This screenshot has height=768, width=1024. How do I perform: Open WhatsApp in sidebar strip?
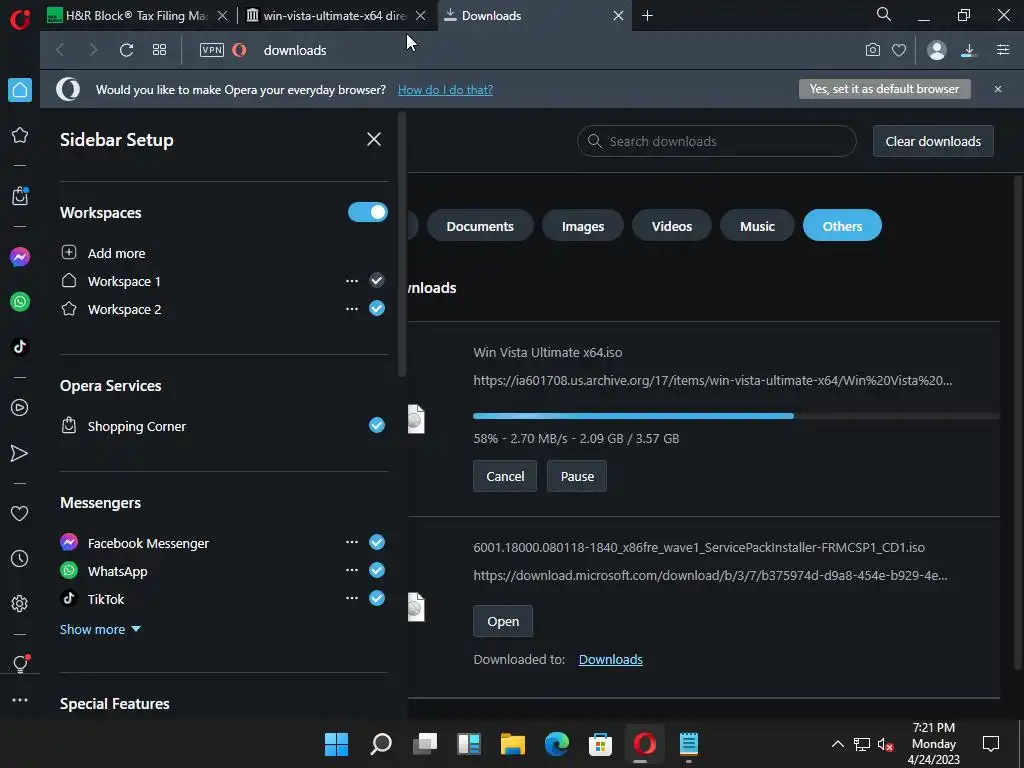coord(20,302)
